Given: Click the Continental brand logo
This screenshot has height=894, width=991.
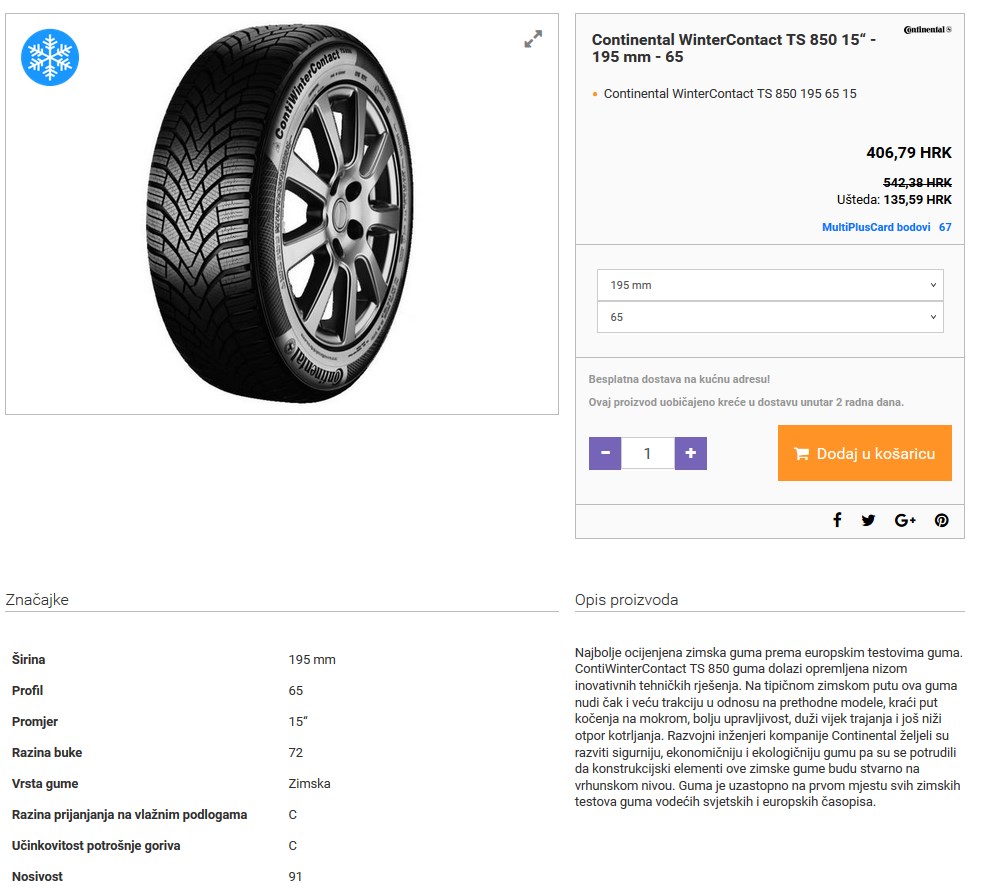Looking at the screenshot, I should 927,30.
